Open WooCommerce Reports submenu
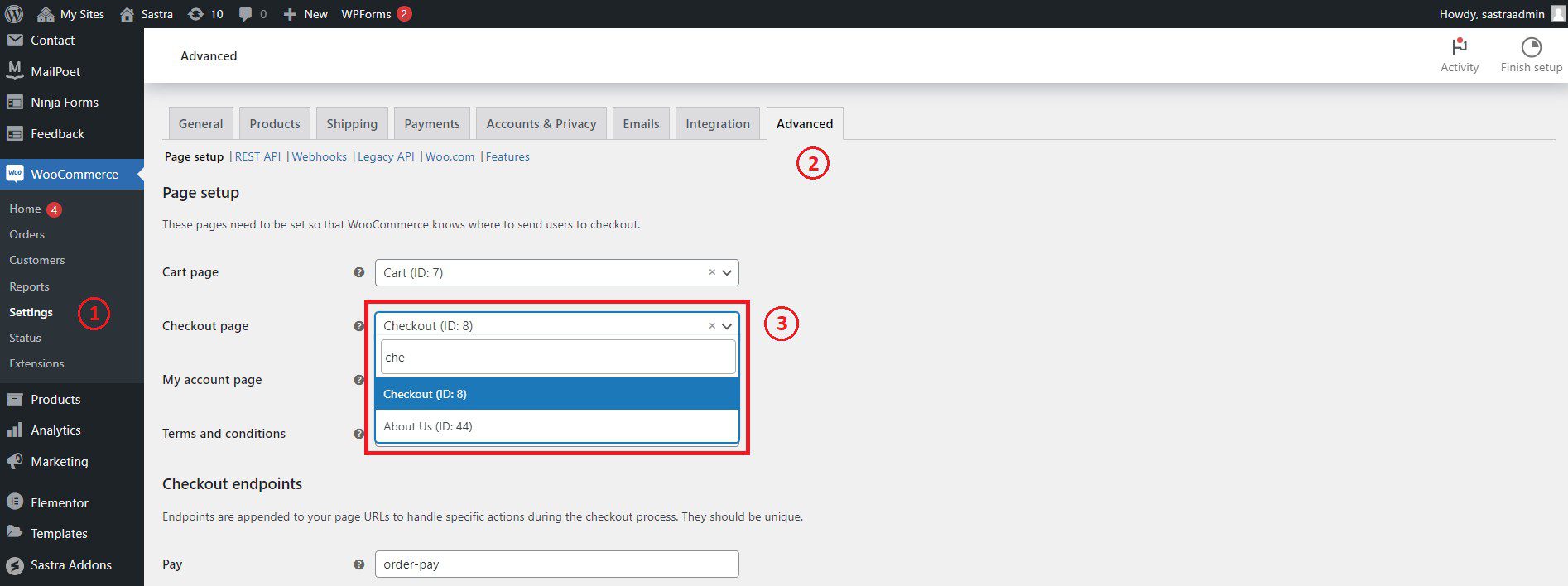Viewport: 1568px width, 586px height. click(x=29, y=286)
